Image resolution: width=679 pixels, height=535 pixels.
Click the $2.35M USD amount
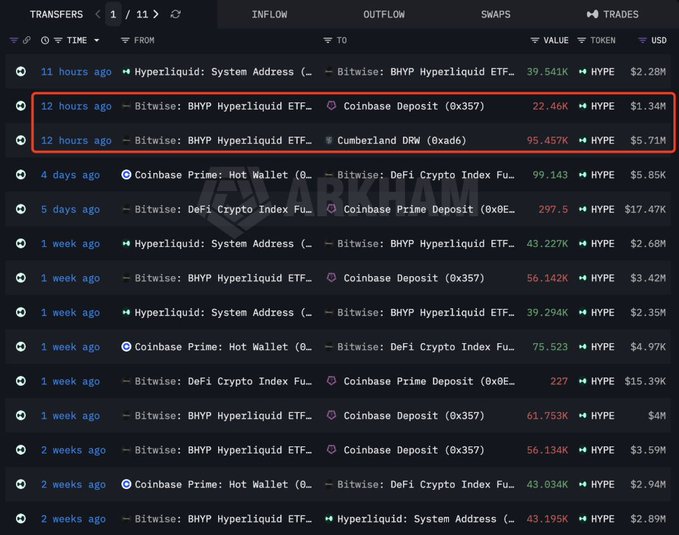[648, 313]
